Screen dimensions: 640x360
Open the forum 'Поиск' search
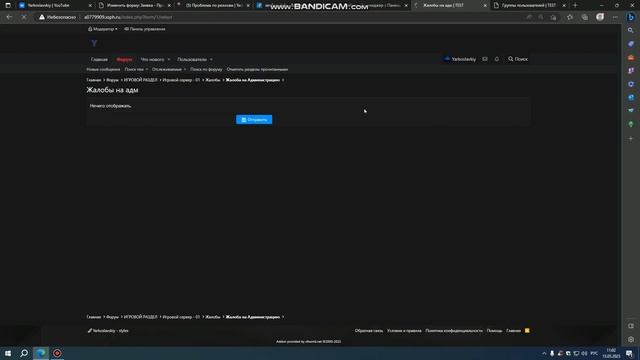click(518, 59)
